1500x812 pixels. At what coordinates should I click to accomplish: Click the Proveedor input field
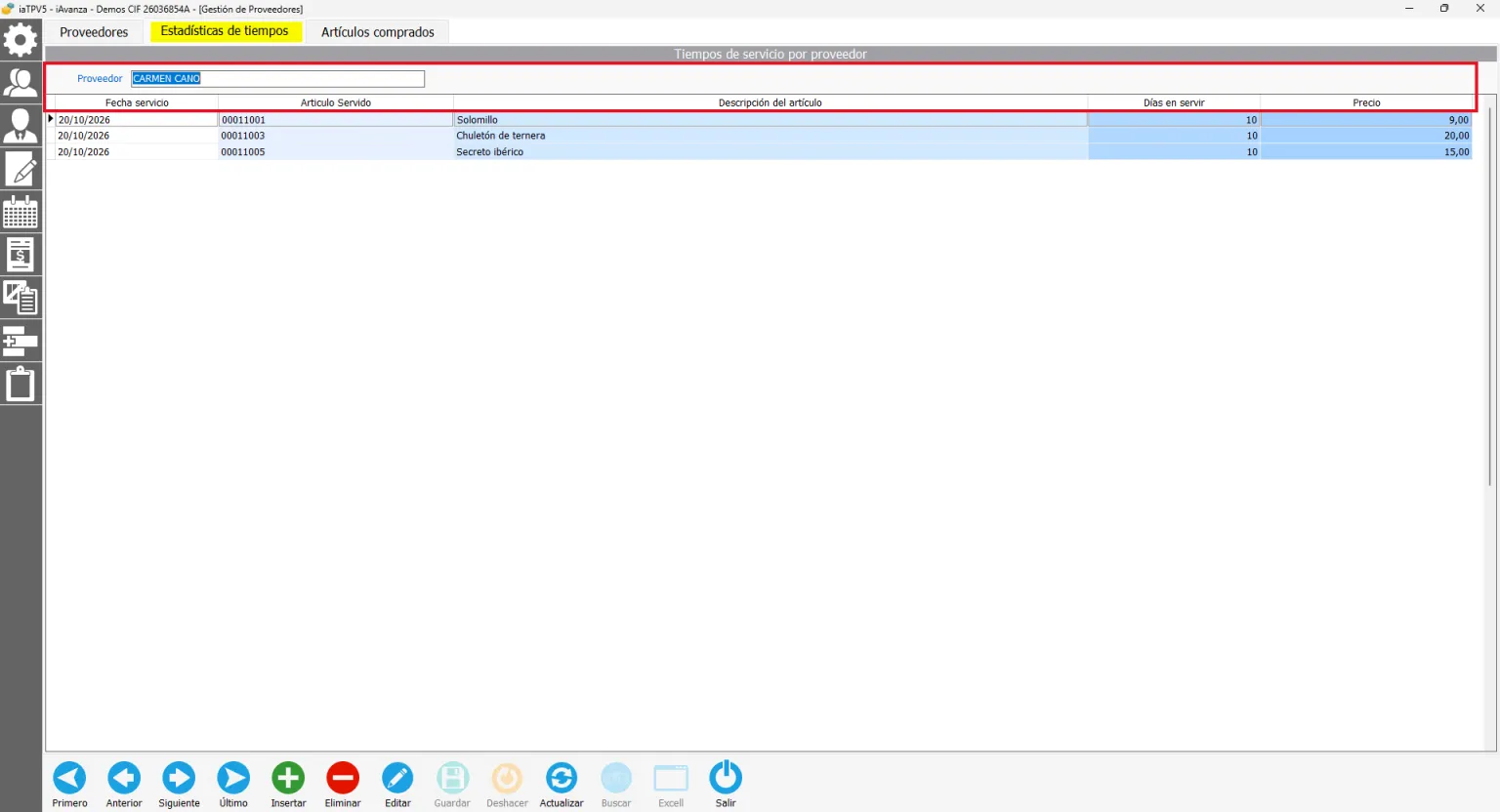click(x=278, y=78)
